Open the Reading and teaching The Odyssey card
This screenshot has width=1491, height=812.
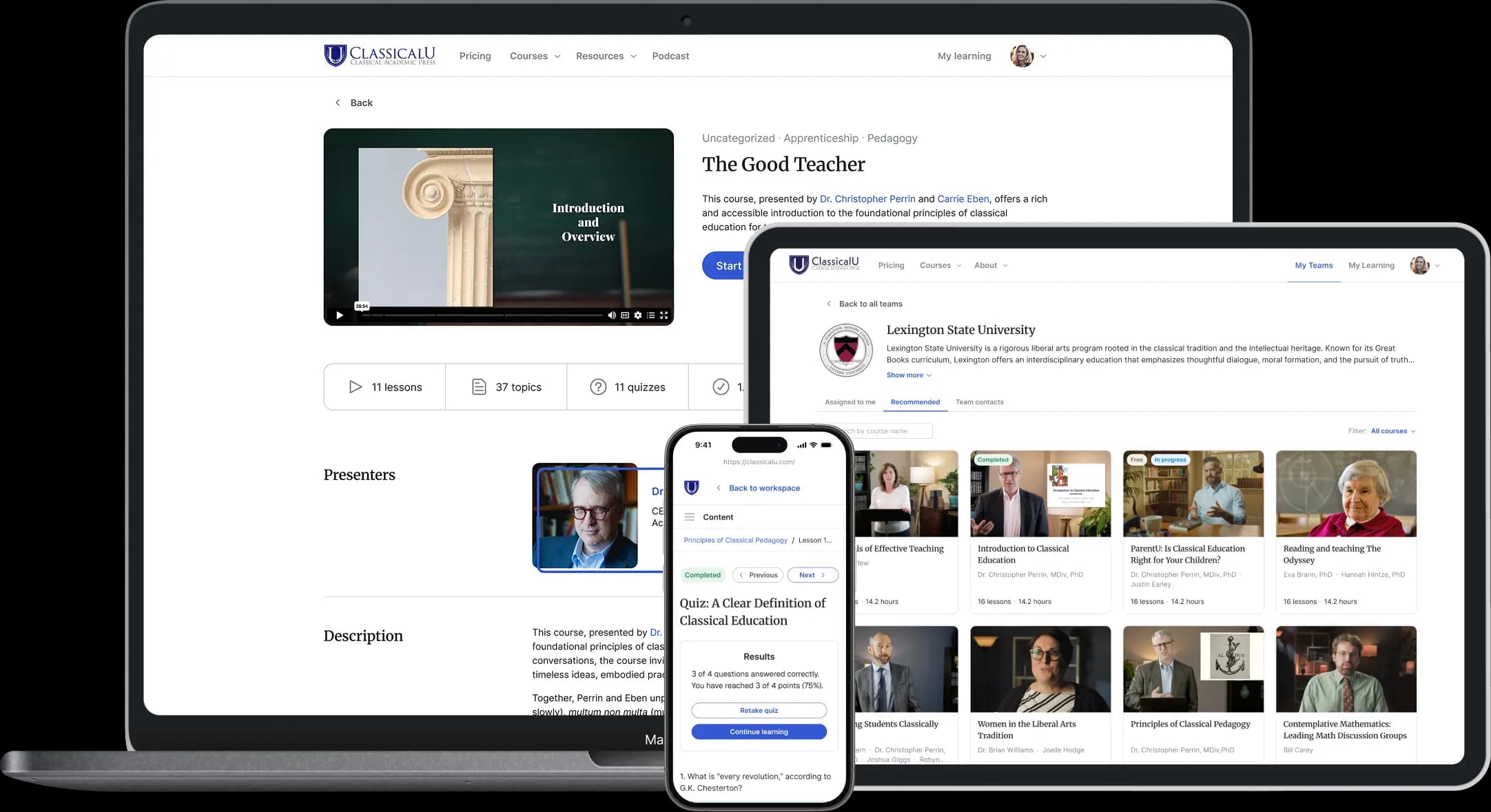(x=1346, y=532)
